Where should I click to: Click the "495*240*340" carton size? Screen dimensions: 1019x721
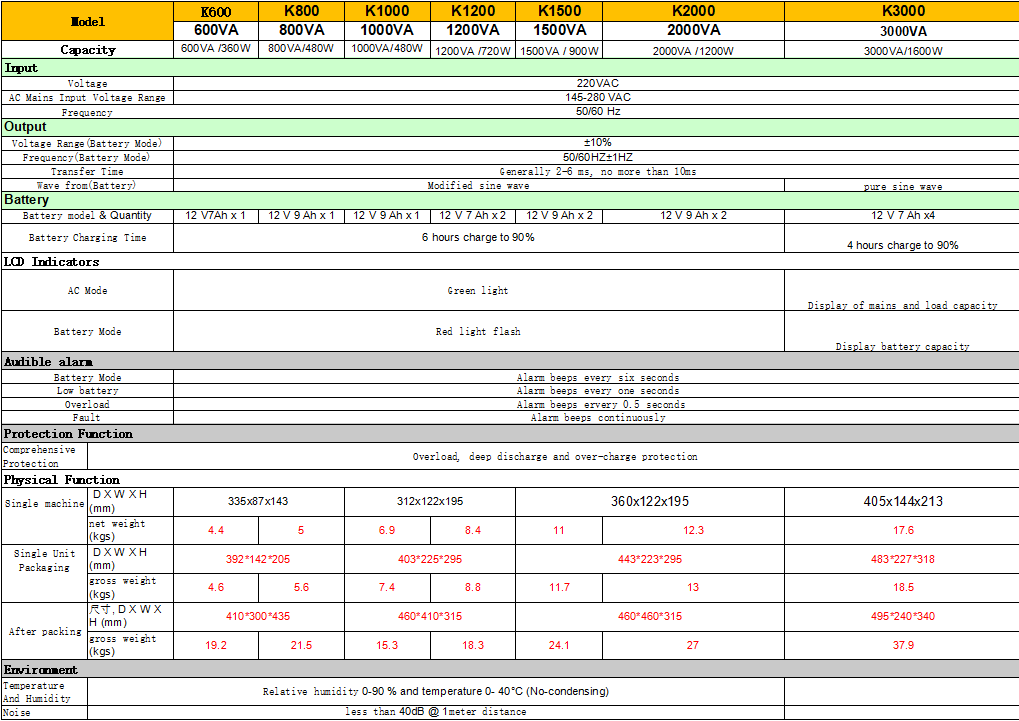click(x=903, y=616)
